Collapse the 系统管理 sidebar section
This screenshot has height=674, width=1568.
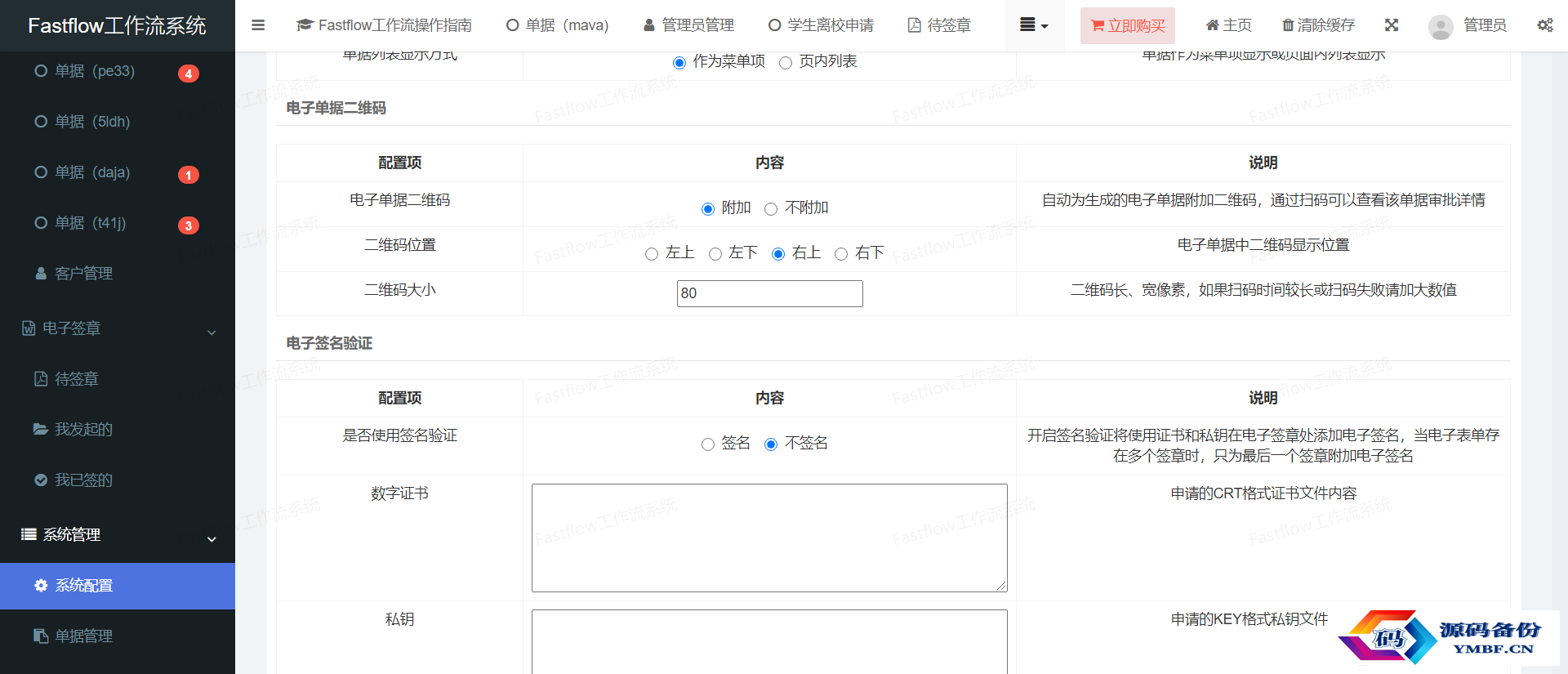coord(118,535)
